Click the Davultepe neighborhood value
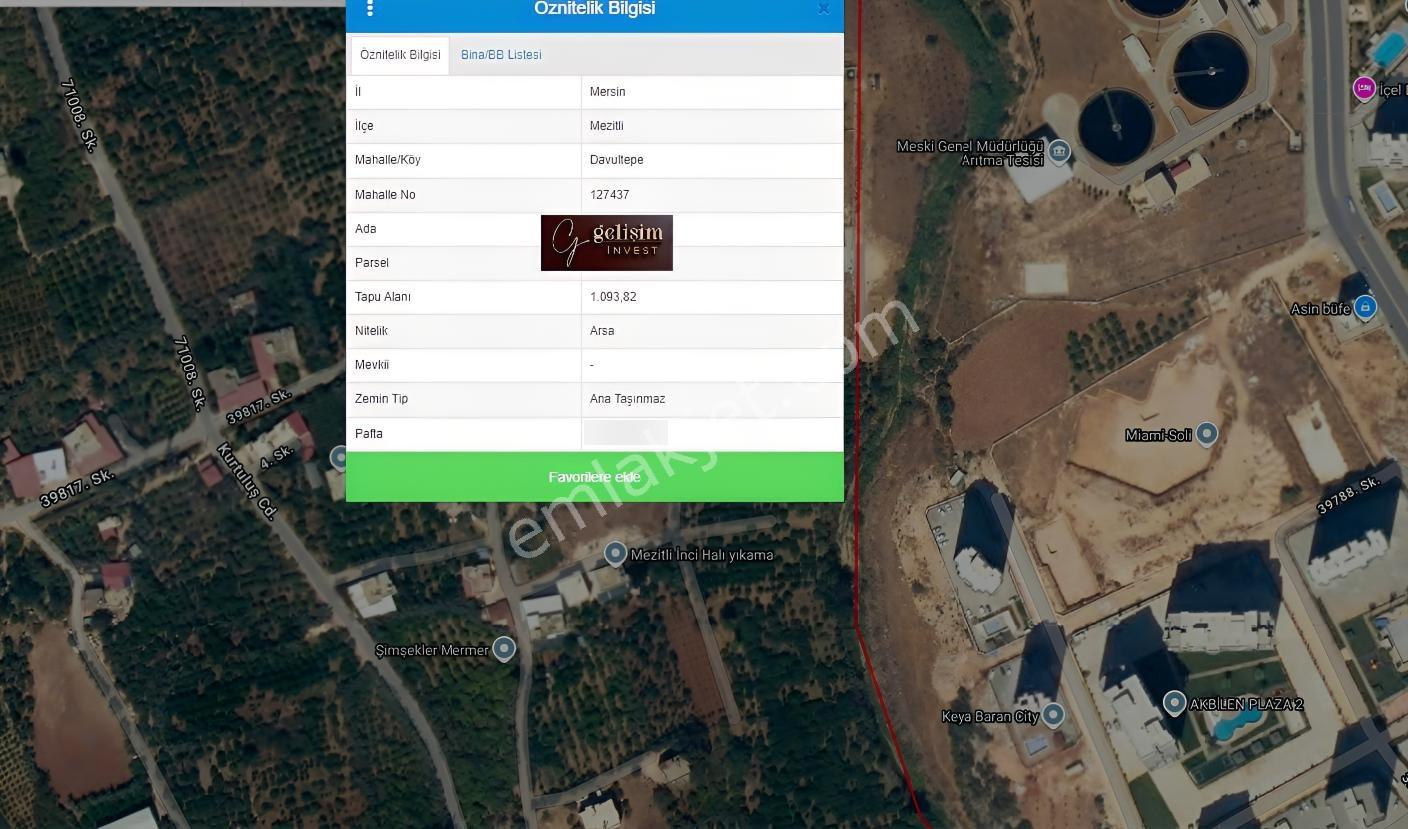 coord(616,160)
